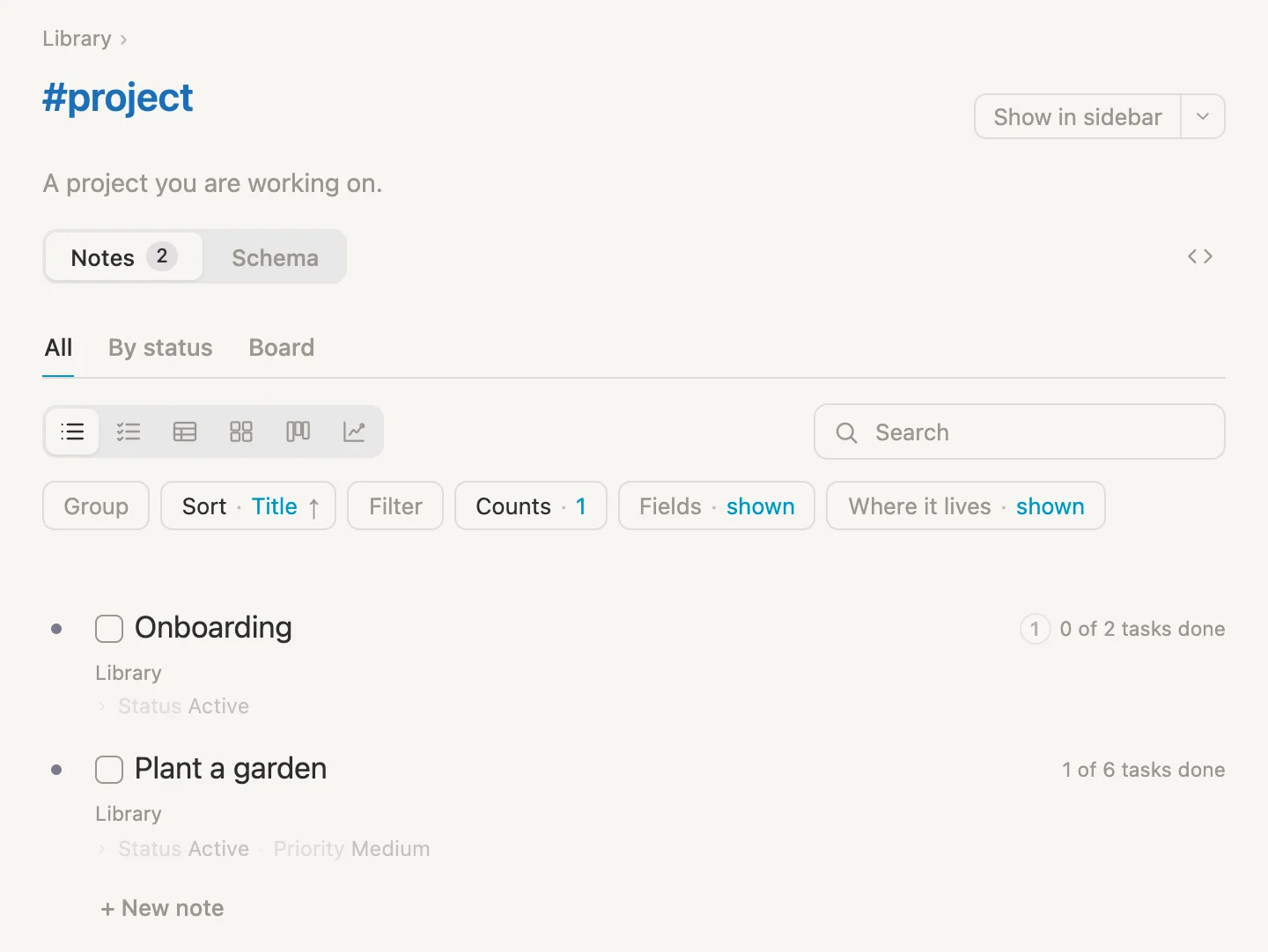This screenshot has height=952, width=1268.
Task: Open the Filter options
Action: pyautogui.click(x=395, y=506)
